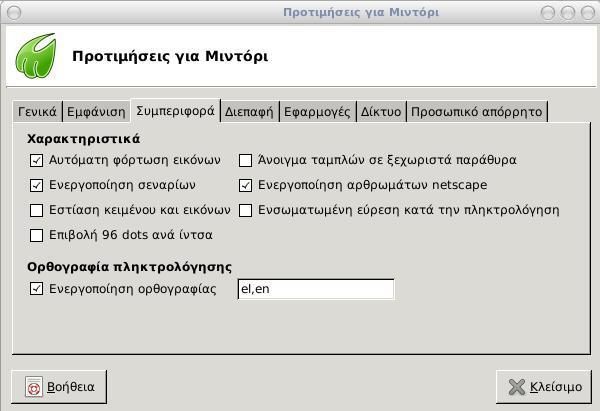Toggle Ενεργοποίηση αρθρωμάτων netscape checkbox
The width and height of the screenshot is (600, 411).
(246, 185)
